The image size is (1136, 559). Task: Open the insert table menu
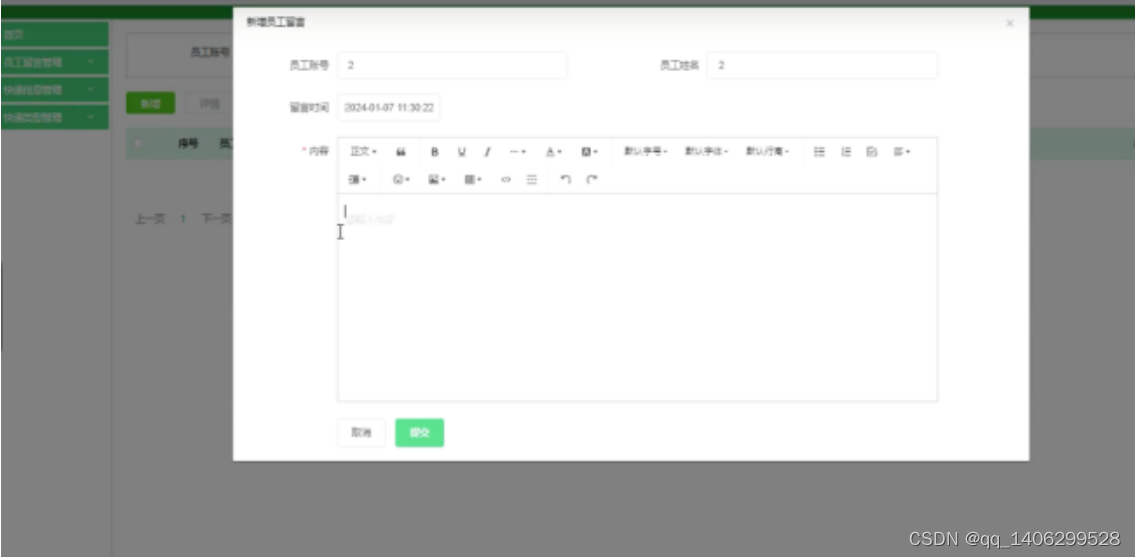[473, 180]
